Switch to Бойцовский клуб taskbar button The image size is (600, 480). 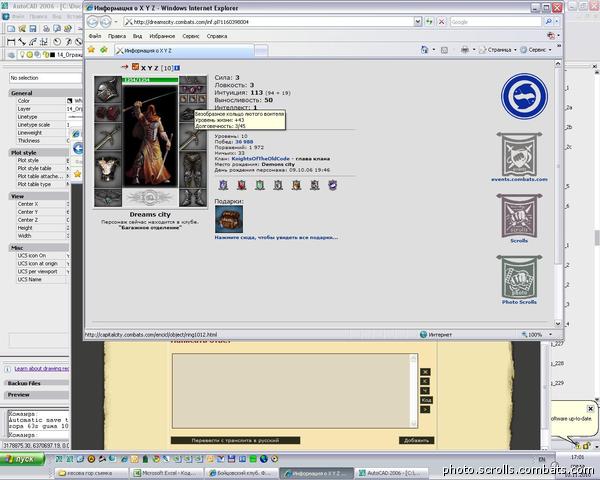click(x=241, y=473)
